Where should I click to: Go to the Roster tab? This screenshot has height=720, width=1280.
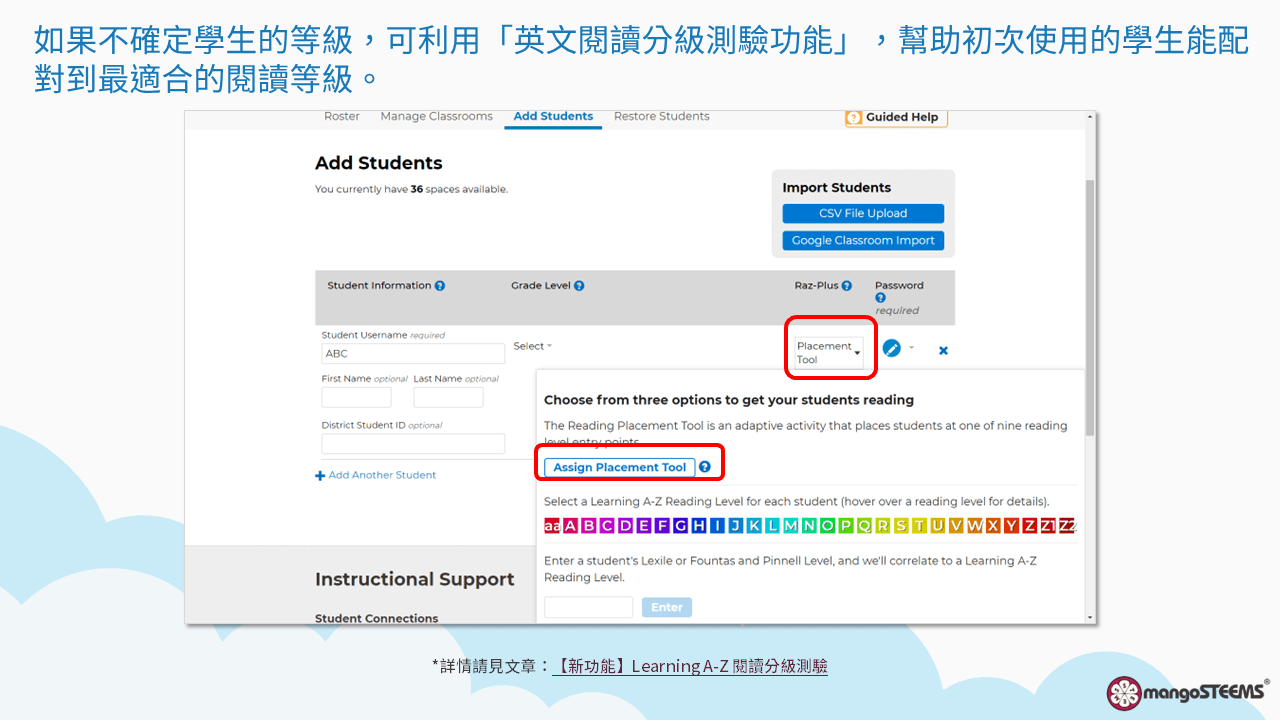tap(342, 117)
